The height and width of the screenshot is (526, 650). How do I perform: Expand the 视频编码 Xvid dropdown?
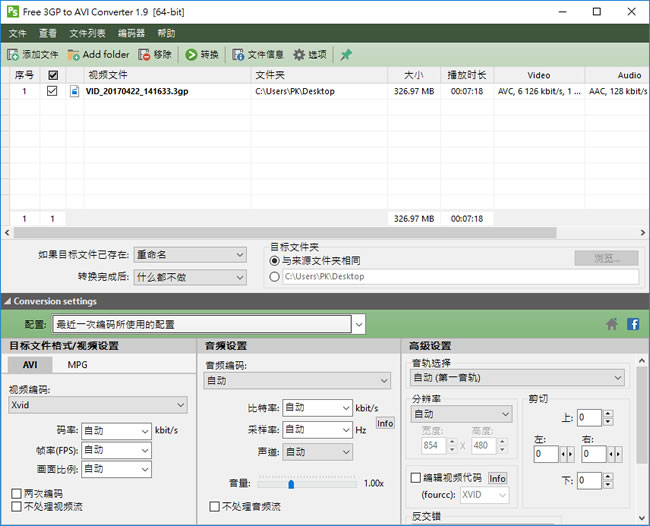(97, 405)
